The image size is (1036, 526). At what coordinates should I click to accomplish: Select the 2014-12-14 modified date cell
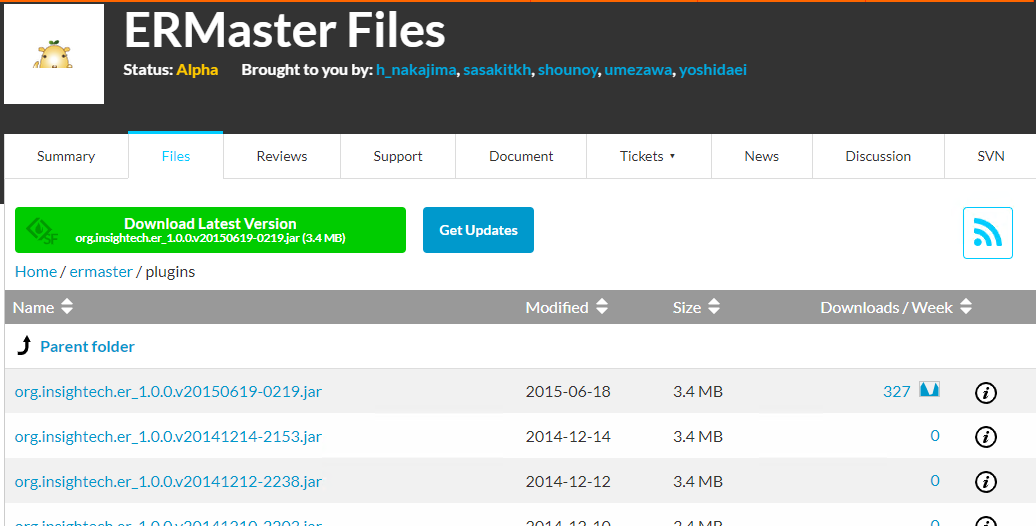point(568,436)
